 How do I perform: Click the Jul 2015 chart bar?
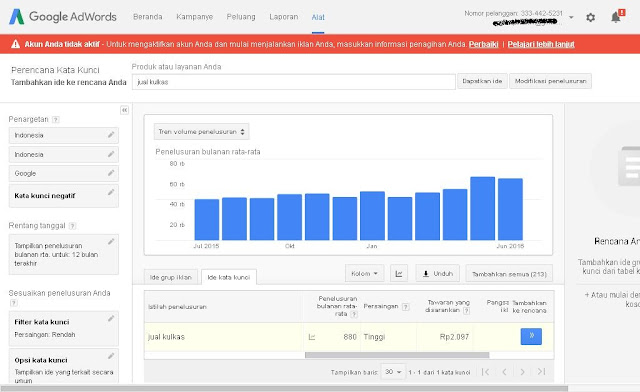click(x=207, y=220)
